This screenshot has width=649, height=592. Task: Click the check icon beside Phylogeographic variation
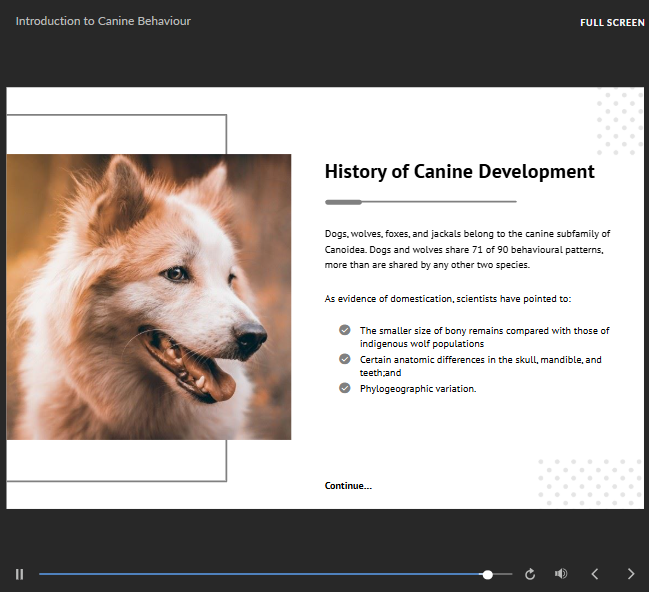coord(345,388)
